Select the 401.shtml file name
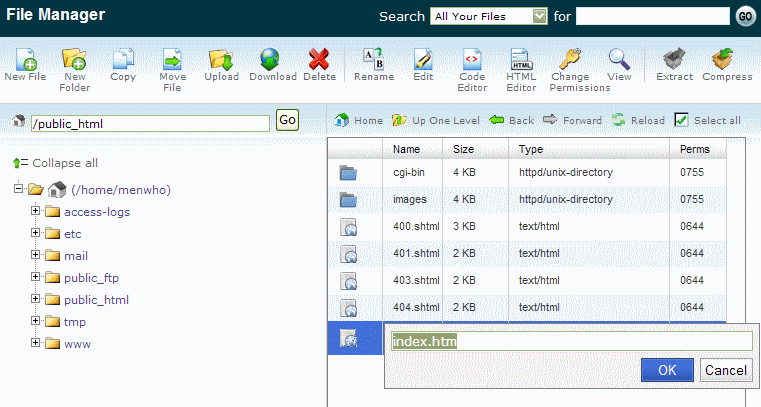 (416, 253)
